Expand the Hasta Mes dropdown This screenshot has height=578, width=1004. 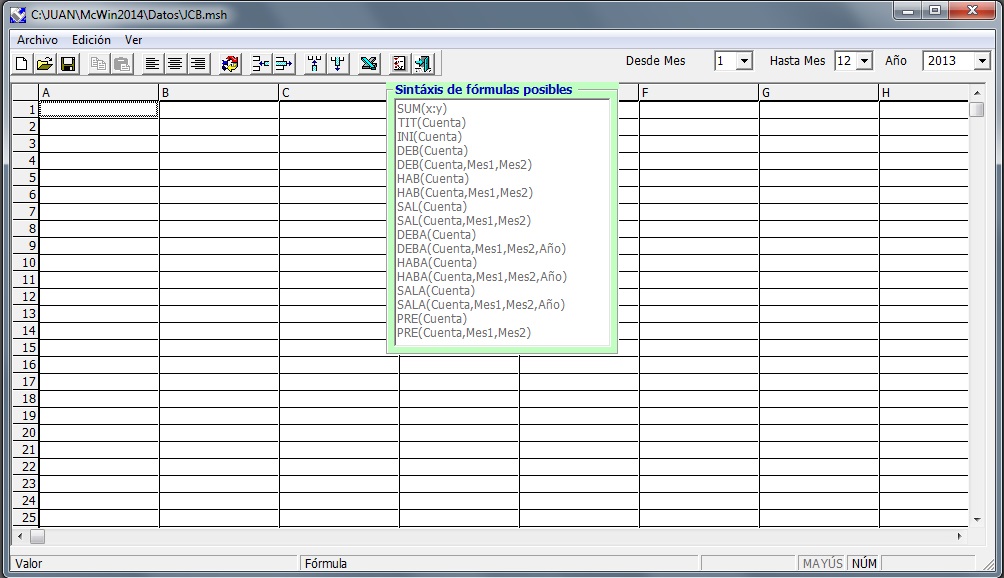tap(864, 61)
